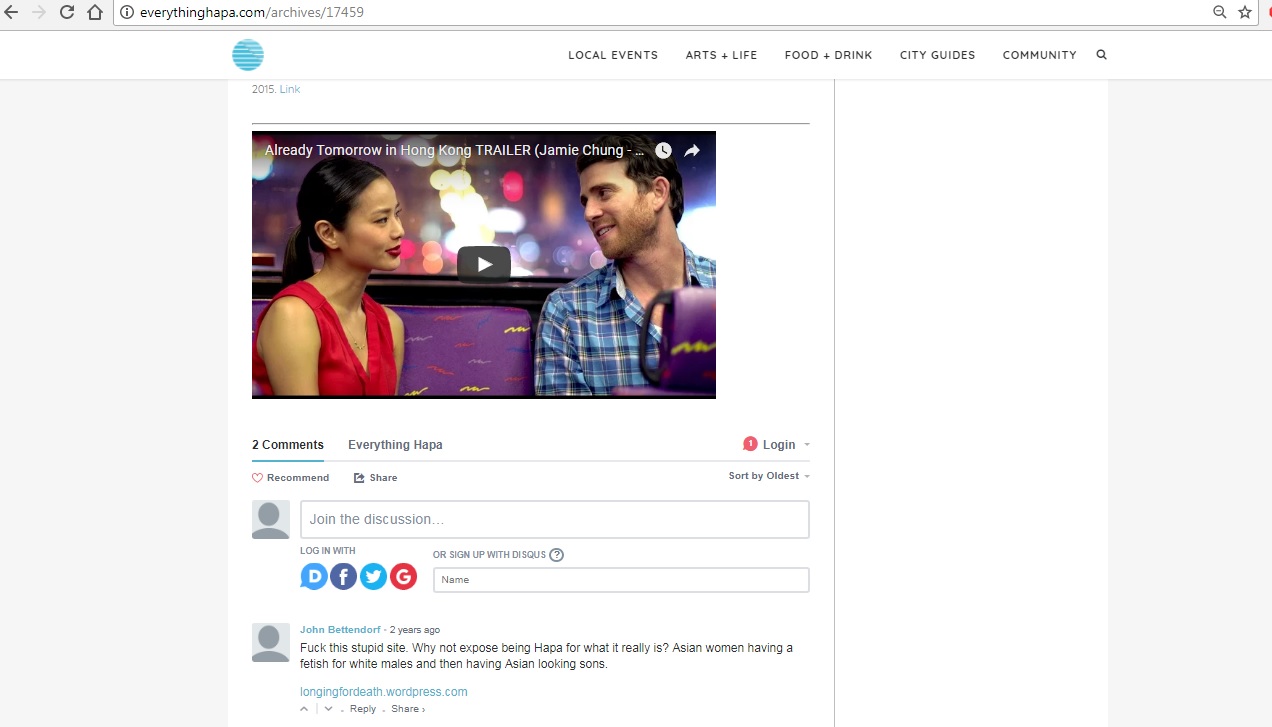The image size is (1272, 727).
Task: Open the City Guides menu
Action: click(x=937, y=55)
